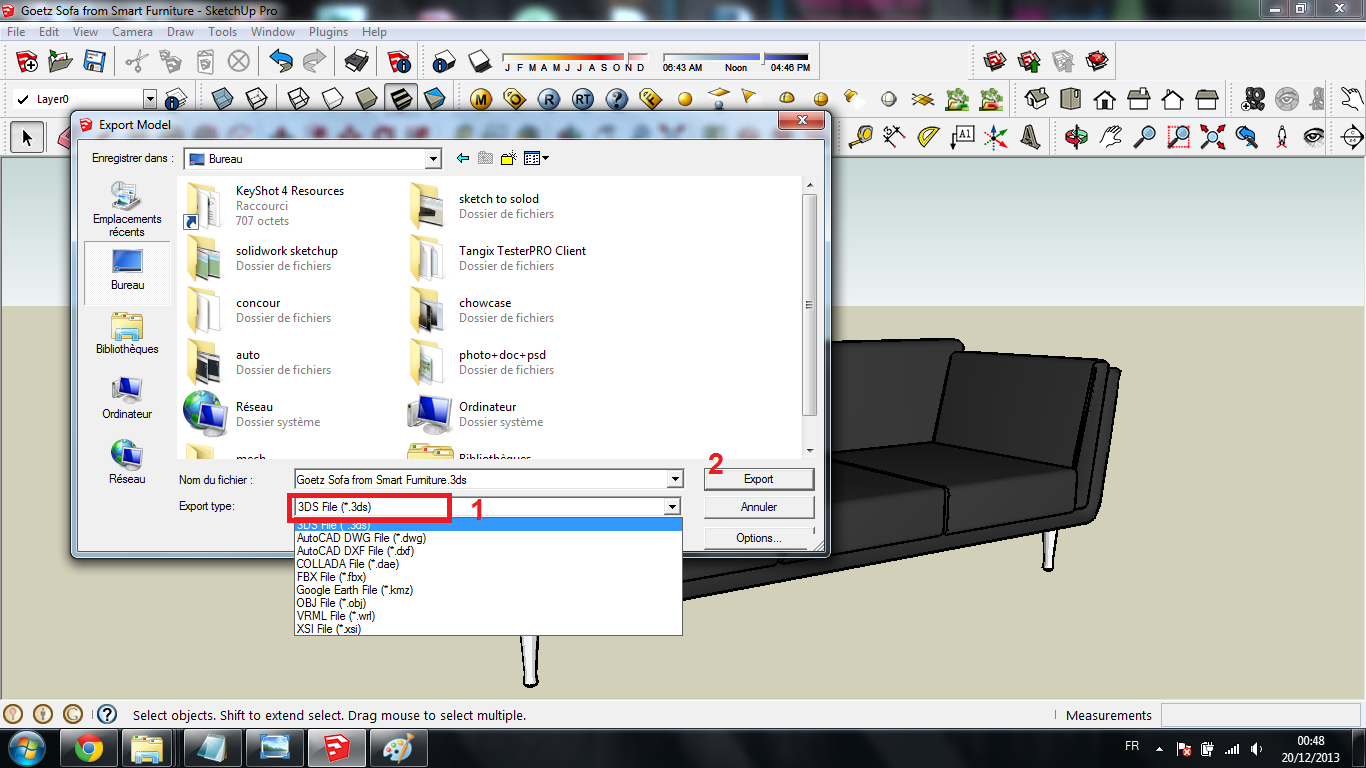Screen dimensions: 1366x768
Task: Open Model Info icon
Action: tap(399, 62)
